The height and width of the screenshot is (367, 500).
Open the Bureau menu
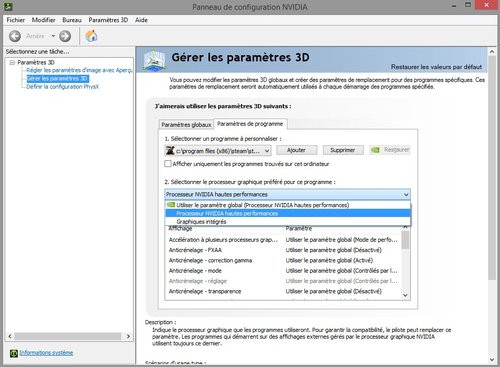click(72, 20)
